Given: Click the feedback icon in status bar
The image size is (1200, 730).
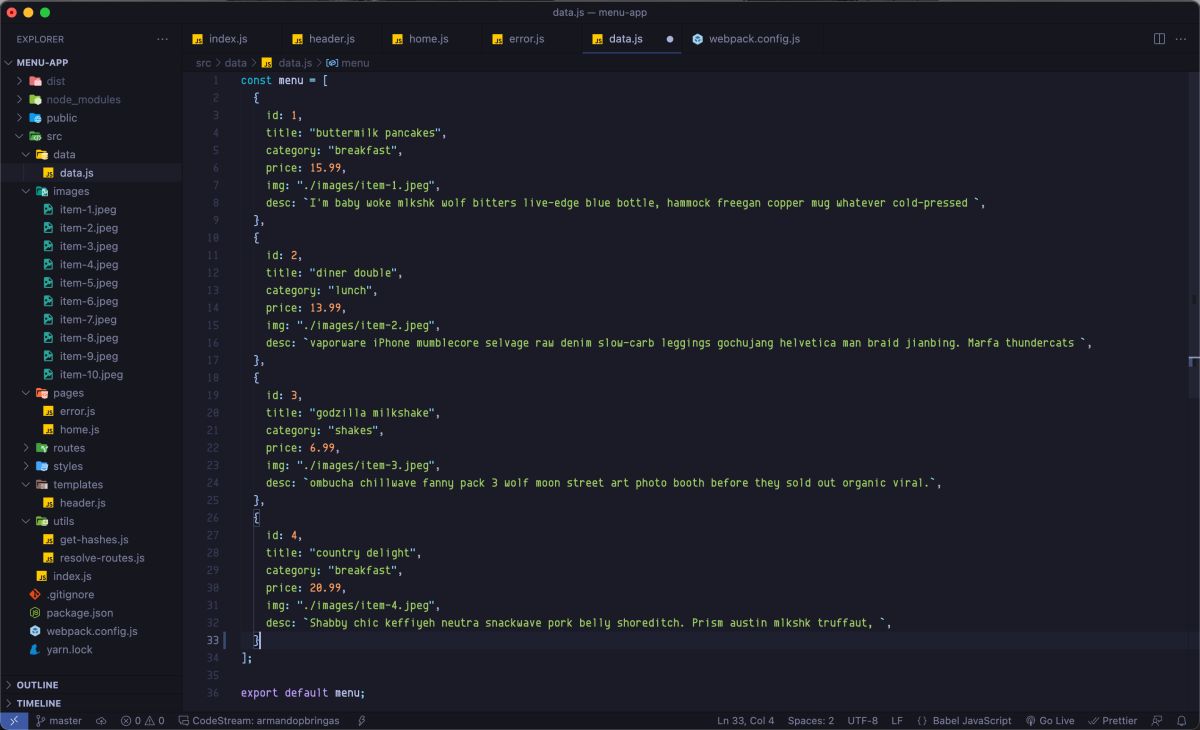Looking at the screenshot, I should click(x=1157, y=720).
